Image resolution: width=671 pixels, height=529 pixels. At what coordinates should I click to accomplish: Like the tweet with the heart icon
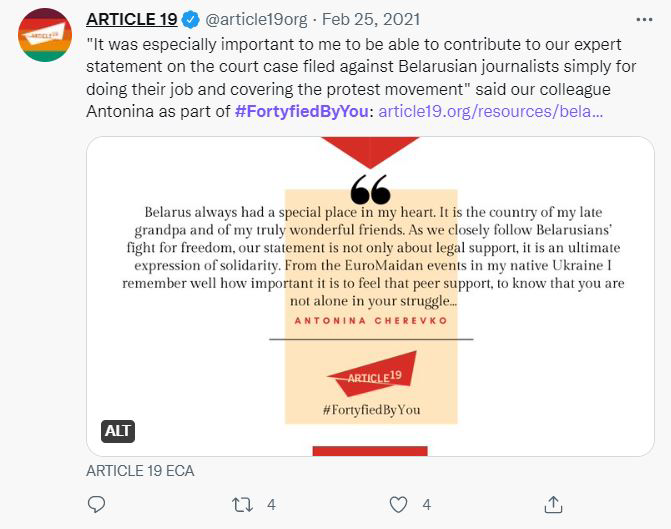[398, 504]
